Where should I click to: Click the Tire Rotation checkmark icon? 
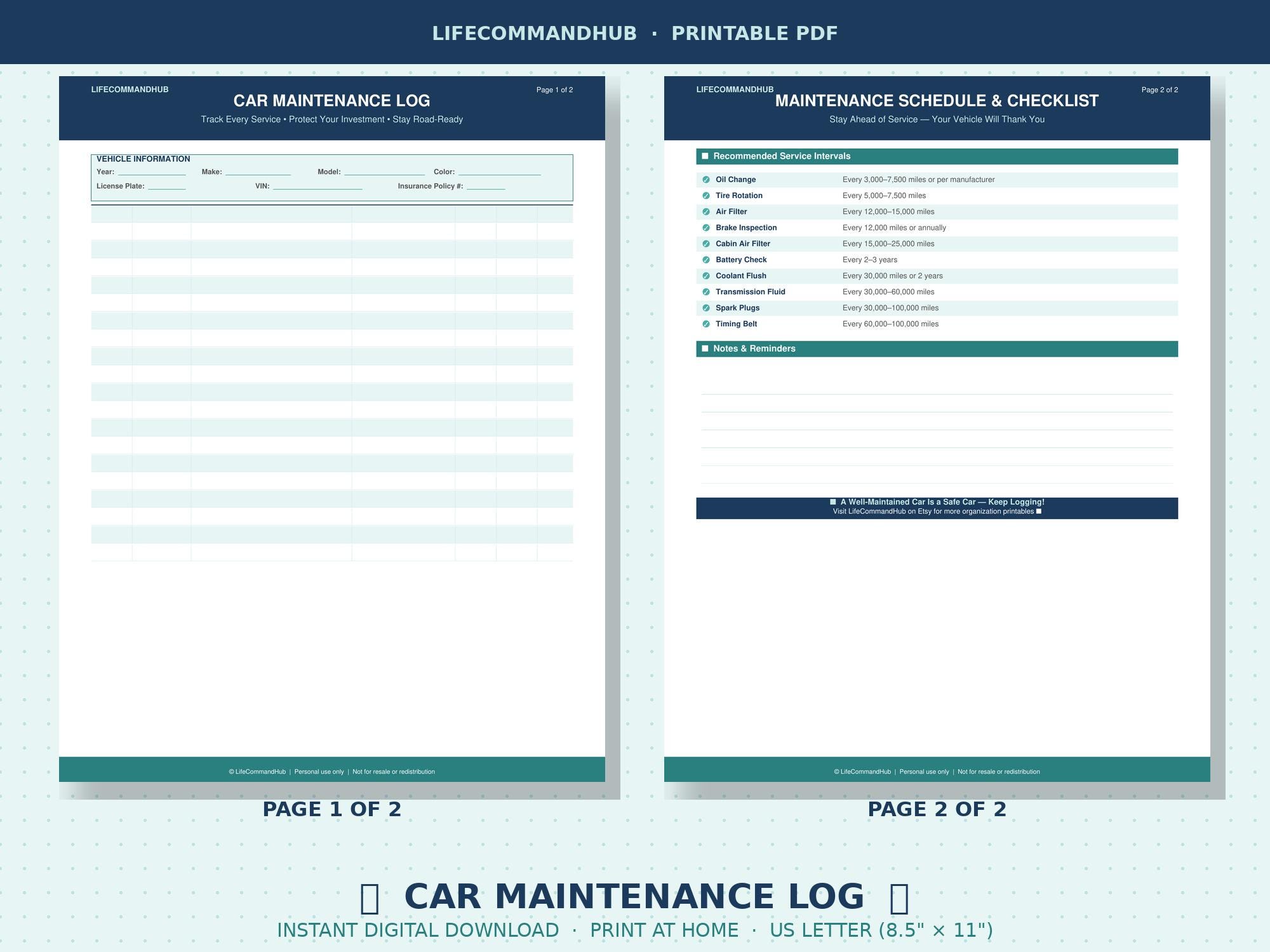pos(706,195)
